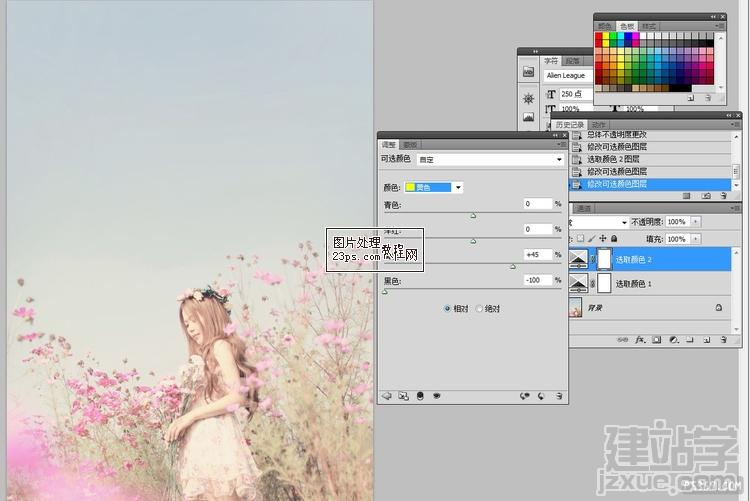Switch to the 调整 Adjustments tab

pyautogui.click(x=388, y=145)
